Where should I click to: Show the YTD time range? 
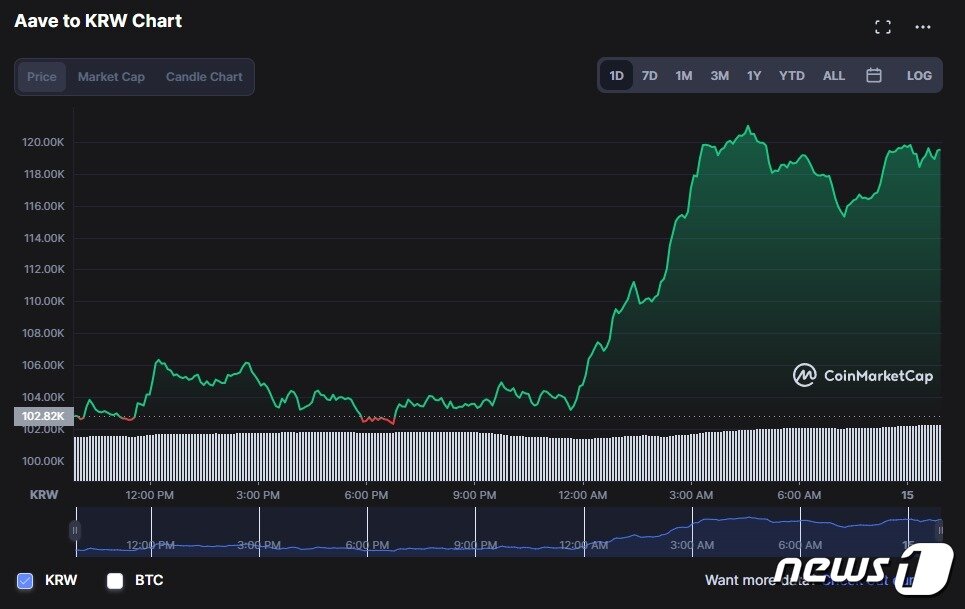point(791,76)
